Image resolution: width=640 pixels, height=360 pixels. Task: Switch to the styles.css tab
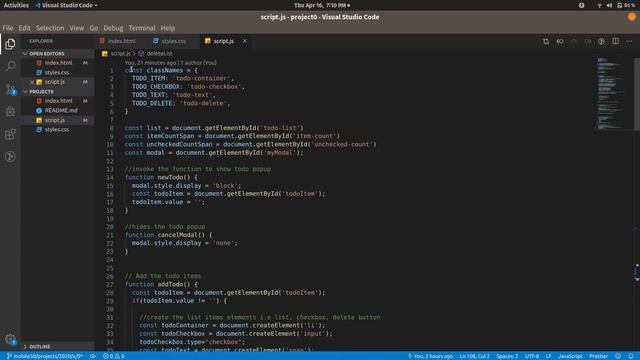[x=173, y=41]
